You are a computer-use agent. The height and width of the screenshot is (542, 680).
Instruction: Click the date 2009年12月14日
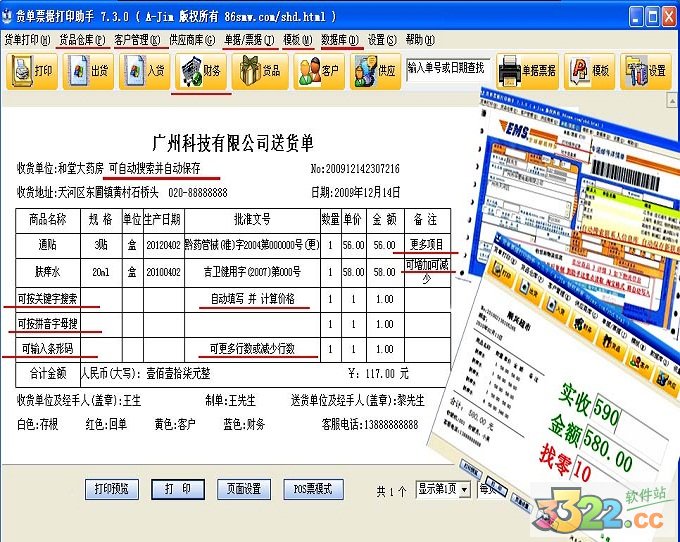click(367, 192)
